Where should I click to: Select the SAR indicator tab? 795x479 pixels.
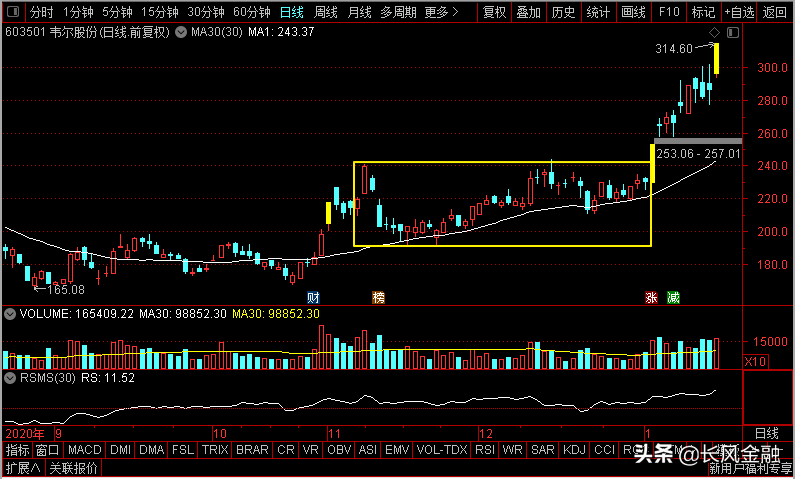point(543,450)
